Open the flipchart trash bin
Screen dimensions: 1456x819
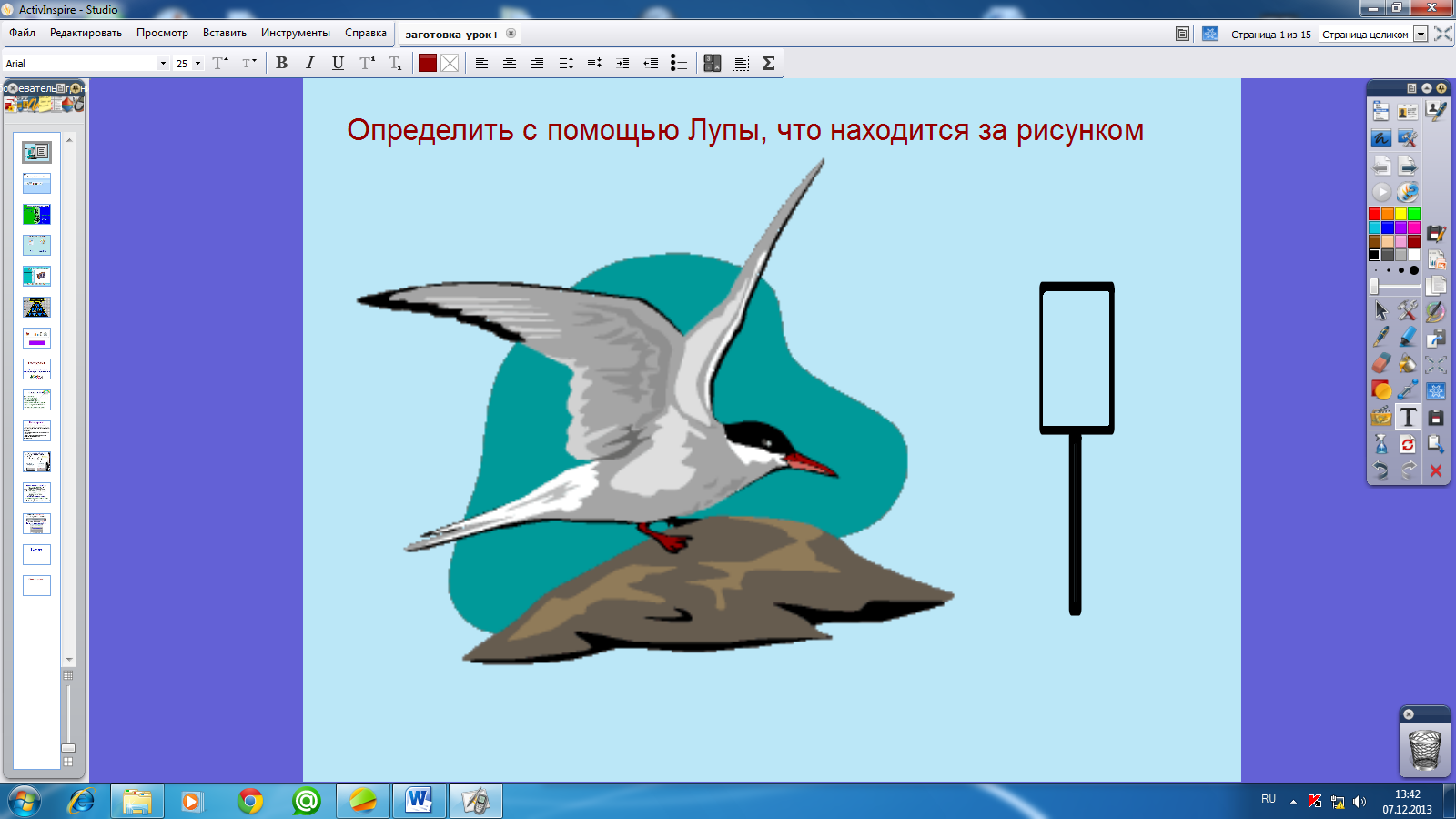click(1425, 750)
